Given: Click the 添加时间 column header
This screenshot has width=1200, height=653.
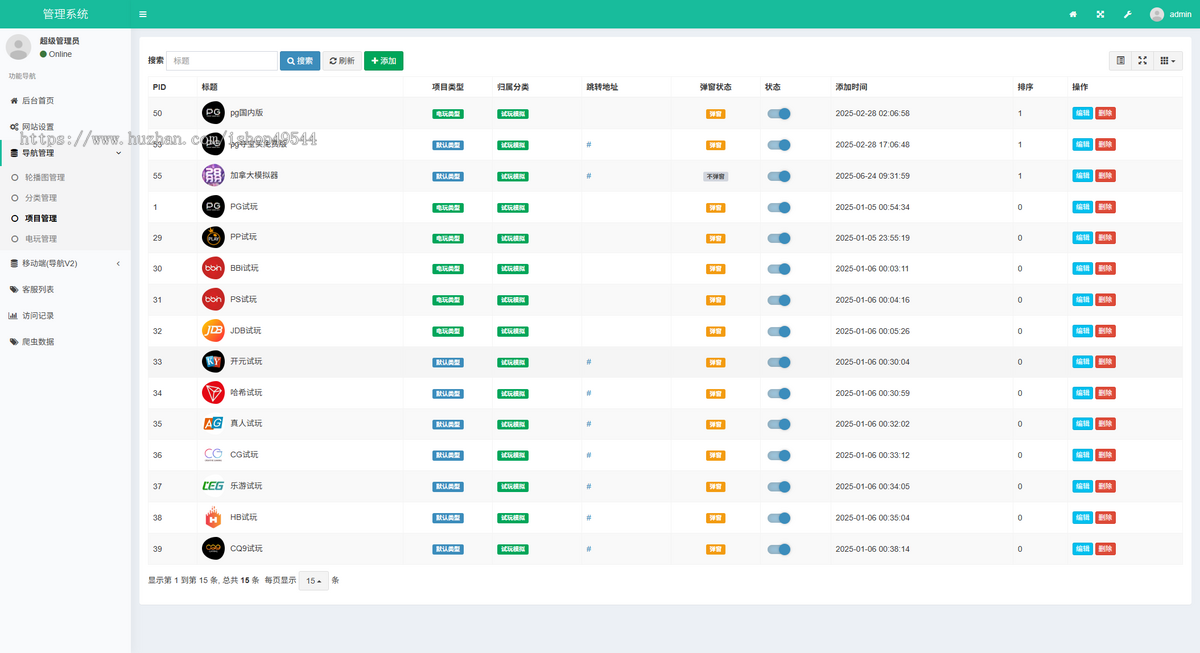Looking at the screenshot, I should (x=852, y=87).
